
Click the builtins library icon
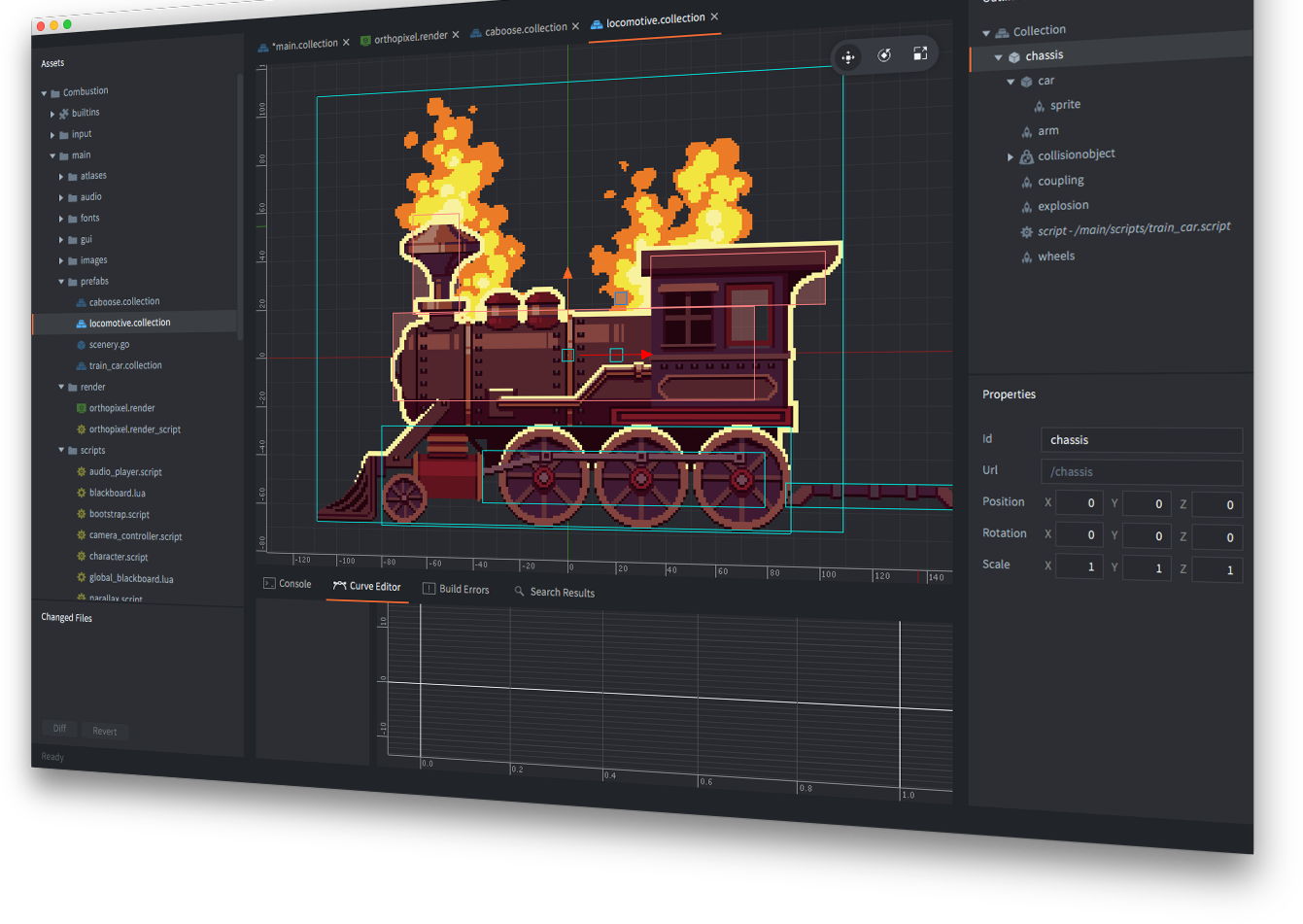pyautogui.click(x=64, y=114)
